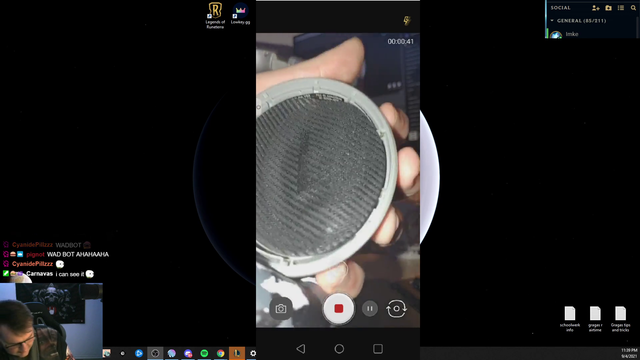Open the schoolwerk info file on desktop
The width and height of the screenshot is (640, 360).
[570, 319]
